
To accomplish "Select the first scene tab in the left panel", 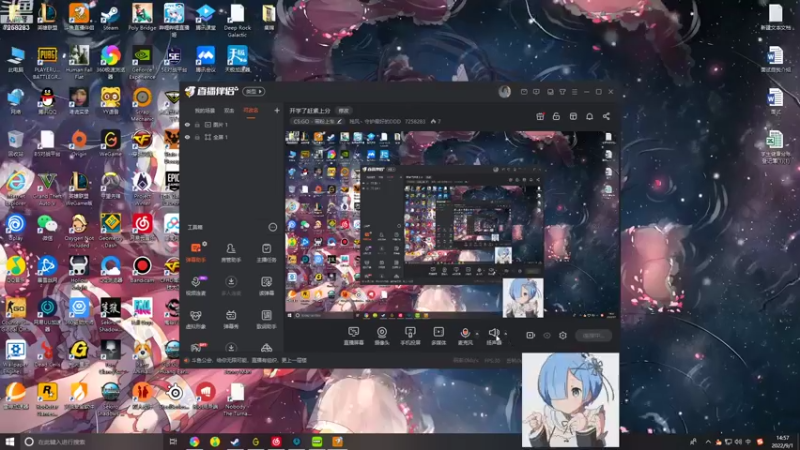I will [205, 110].
